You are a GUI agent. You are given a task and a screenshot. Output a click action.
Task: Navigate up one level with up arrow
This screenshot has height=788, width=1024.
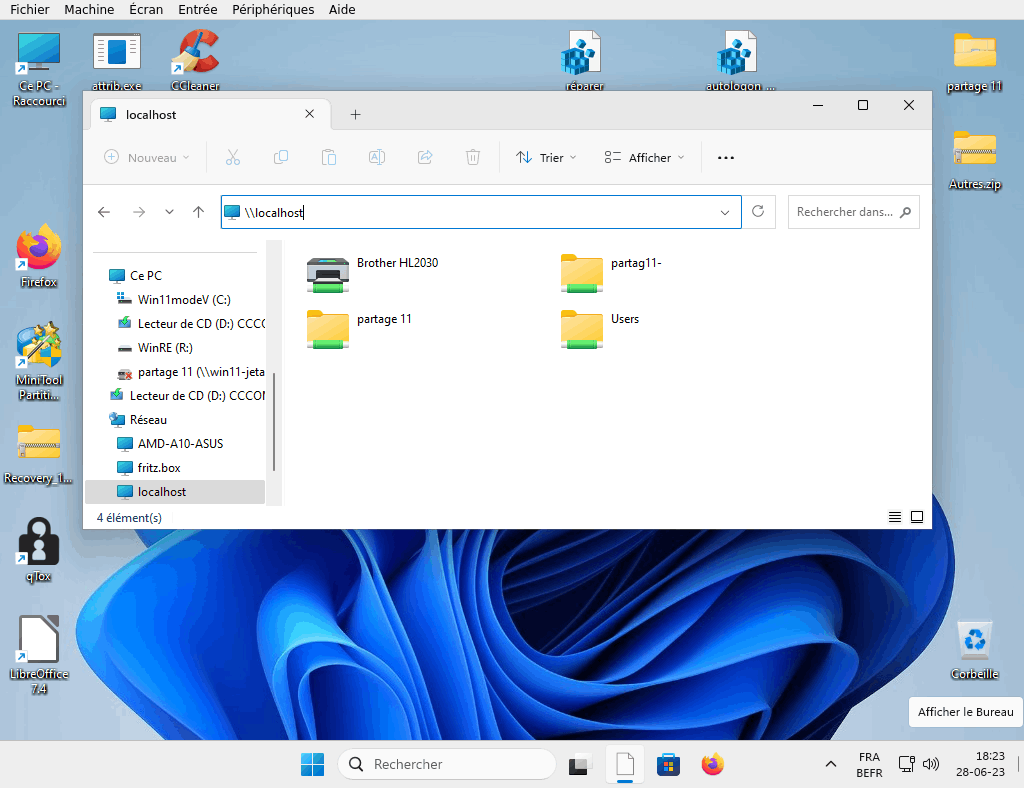[x=199, y=212]
